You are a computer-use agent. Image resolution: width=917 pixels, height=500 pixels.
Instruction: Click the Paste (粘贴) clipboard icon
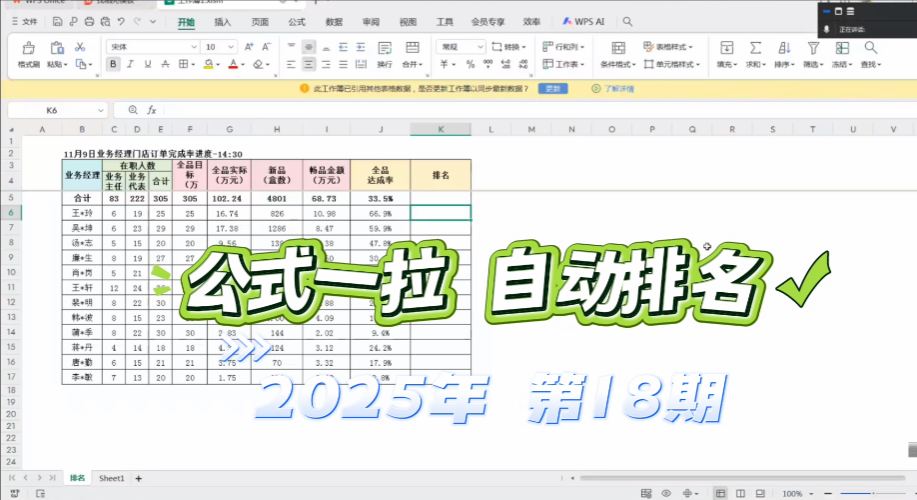tap(57, 48)
